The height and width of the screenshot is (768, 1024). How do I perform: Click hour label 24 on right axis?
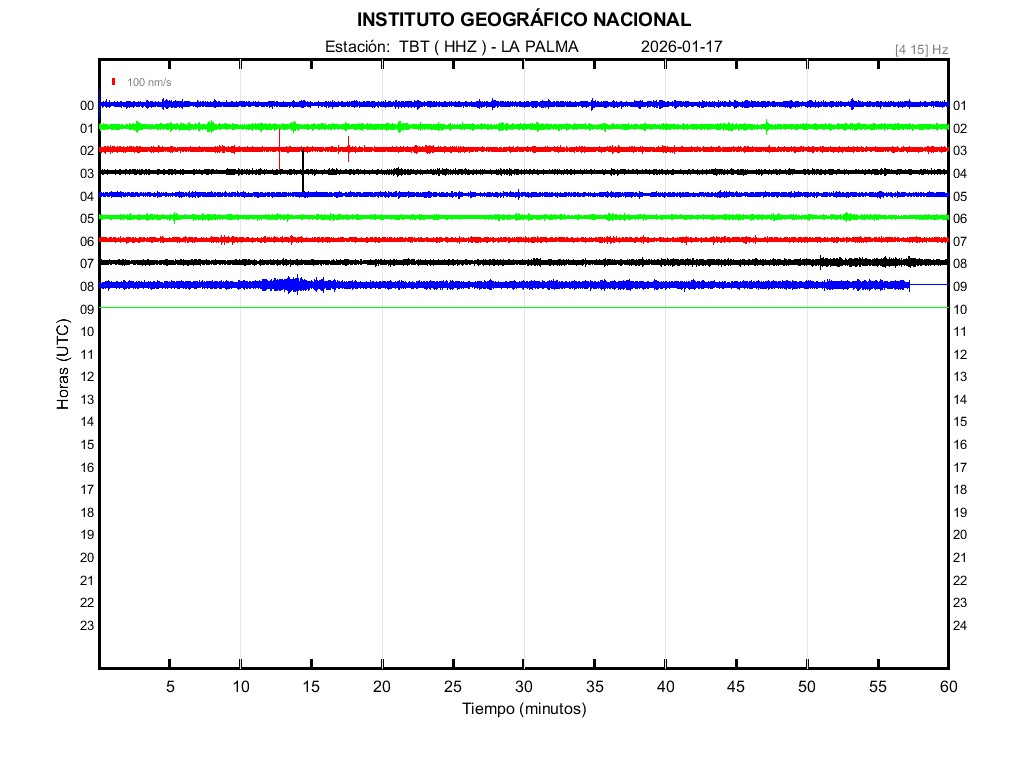coord(960,626)
